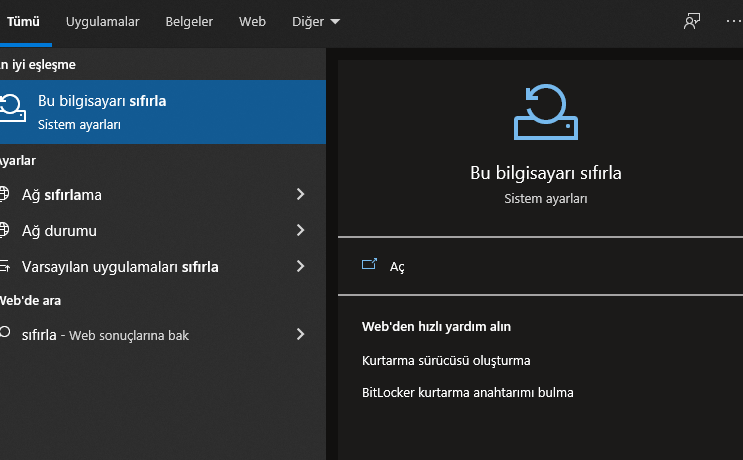
Task: Click the search magnifier icon beside sıfırla
Action: click(x=5, y=334)
